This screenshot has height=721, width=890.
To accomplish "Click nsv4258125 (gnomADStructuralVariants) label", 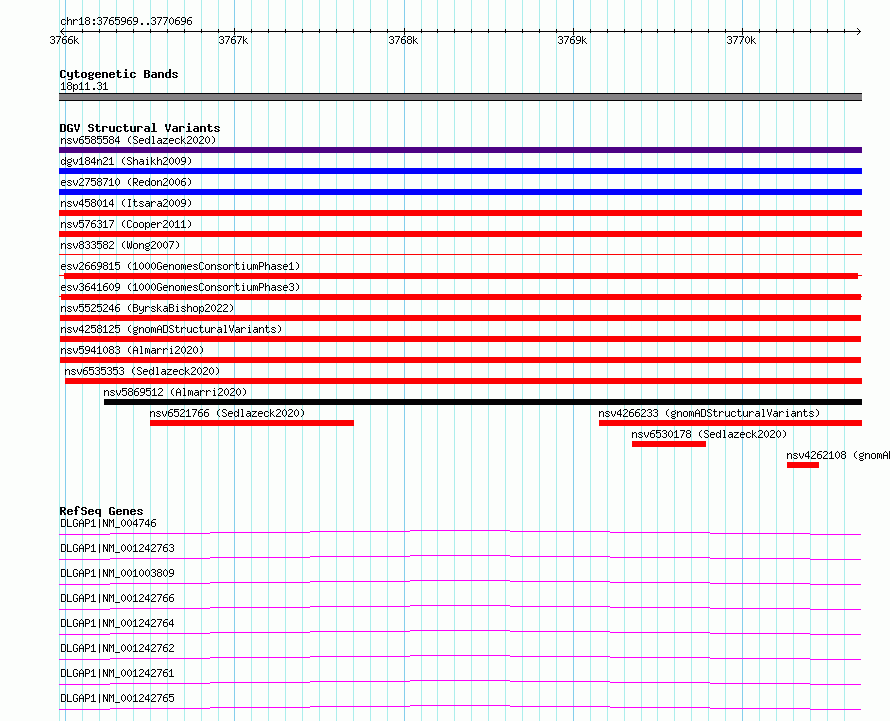I will pos(171,329).
